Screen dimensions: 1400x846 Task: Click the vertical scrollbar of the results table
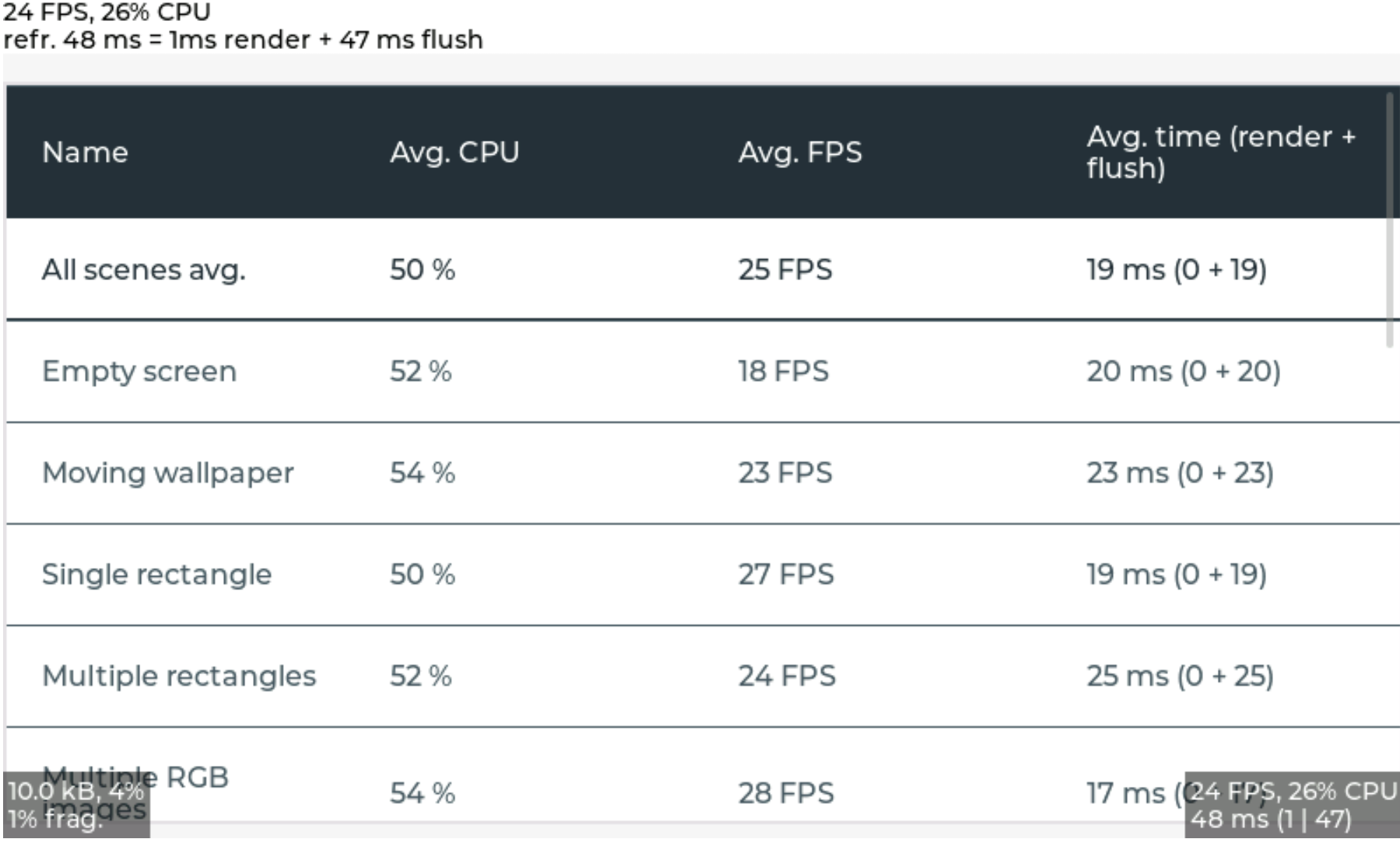pos(1389,219)
